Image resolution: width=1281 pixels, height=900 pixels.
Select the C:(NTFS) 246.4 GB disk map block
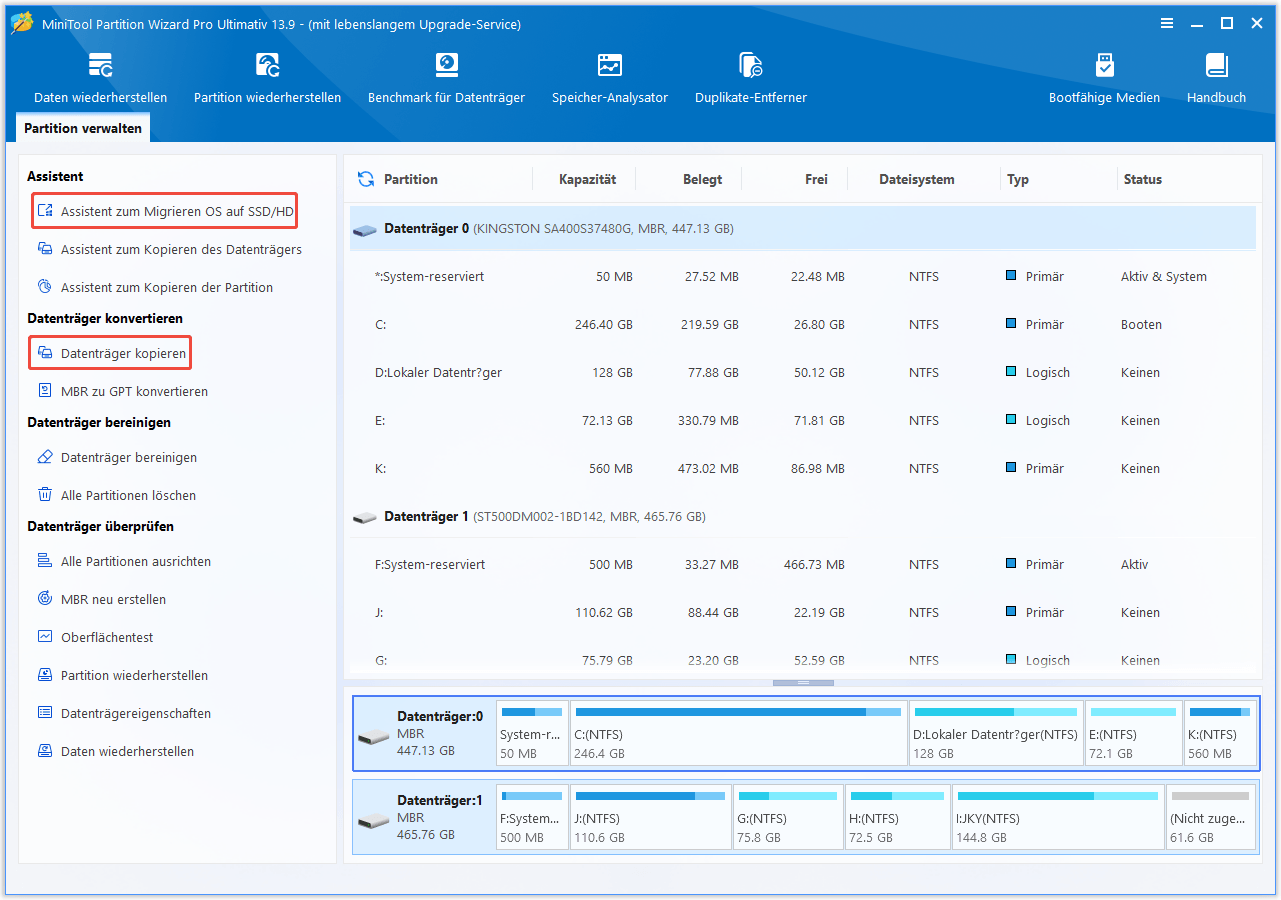point(739,733)
